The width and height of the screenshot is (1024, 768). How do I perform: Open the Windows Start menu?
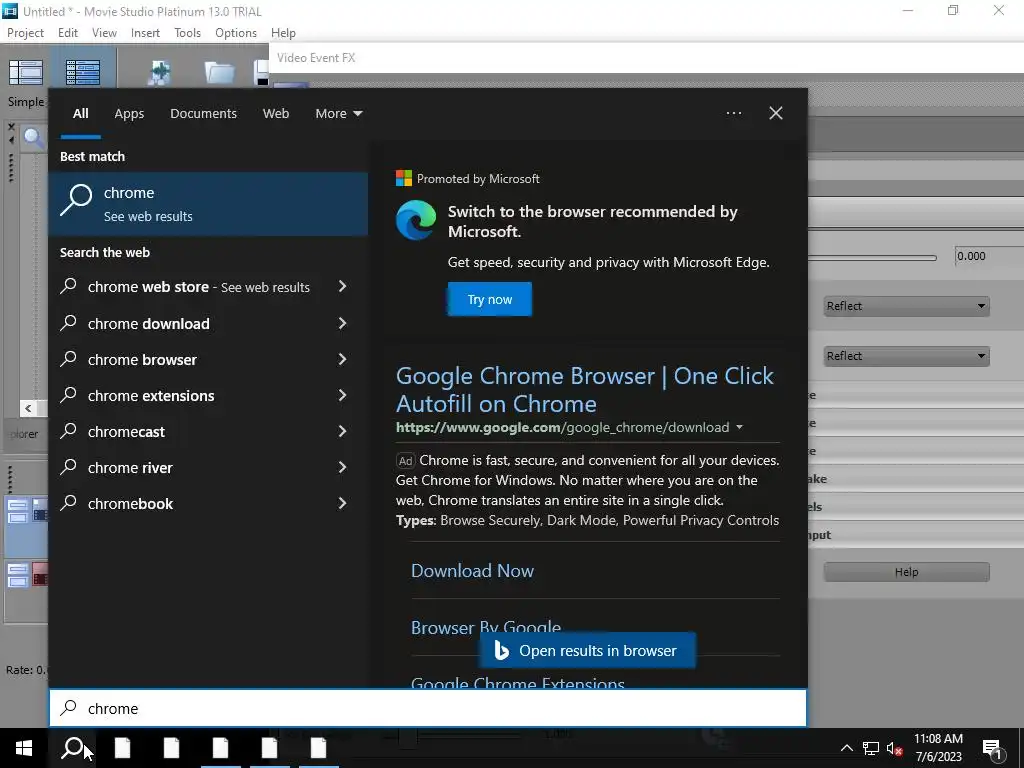(24, 748)
